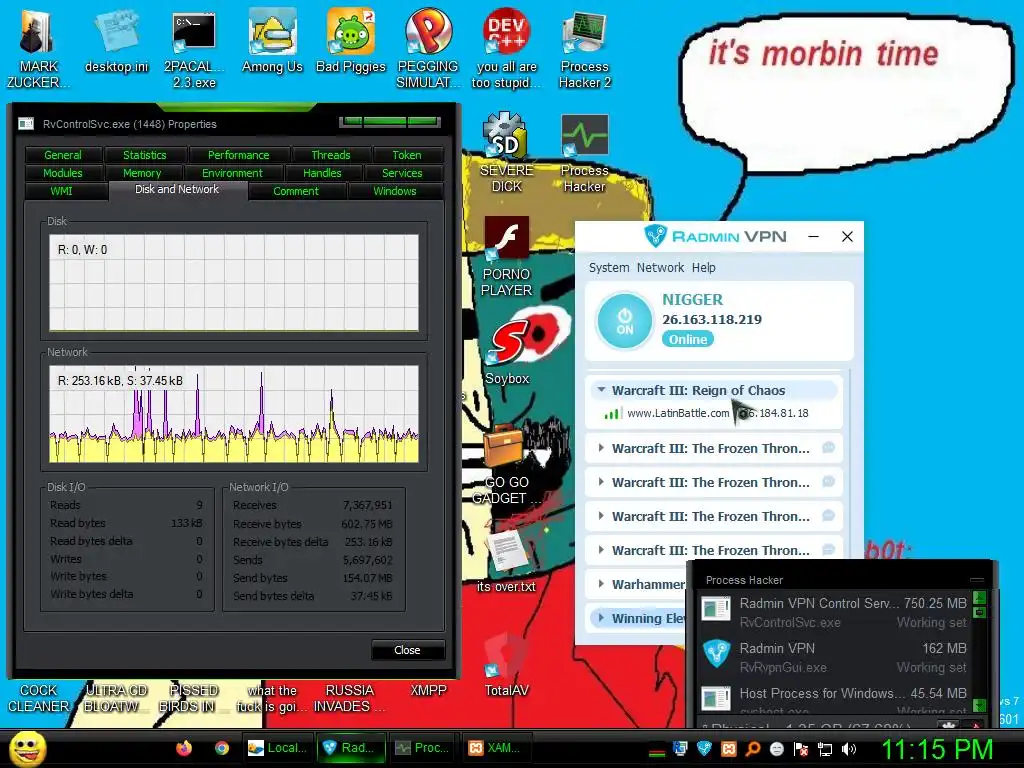
Task: Click the Process Hacker graph tray icon
Action: pos(656,751)
